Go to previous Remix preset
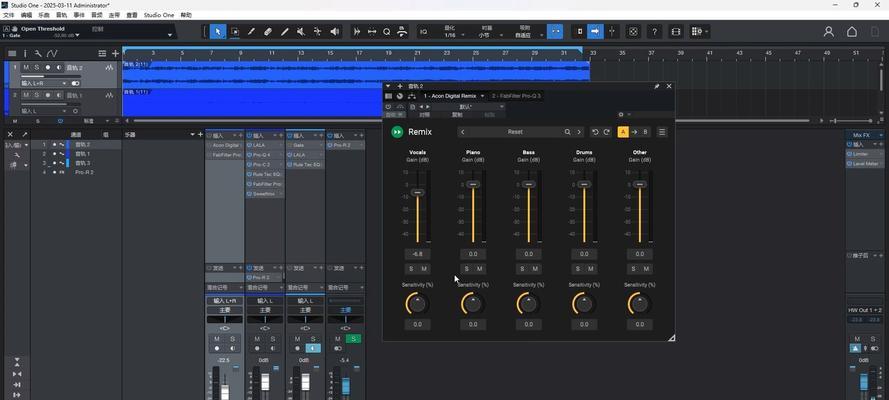The image size is (889, 400). tap(463, 132)
